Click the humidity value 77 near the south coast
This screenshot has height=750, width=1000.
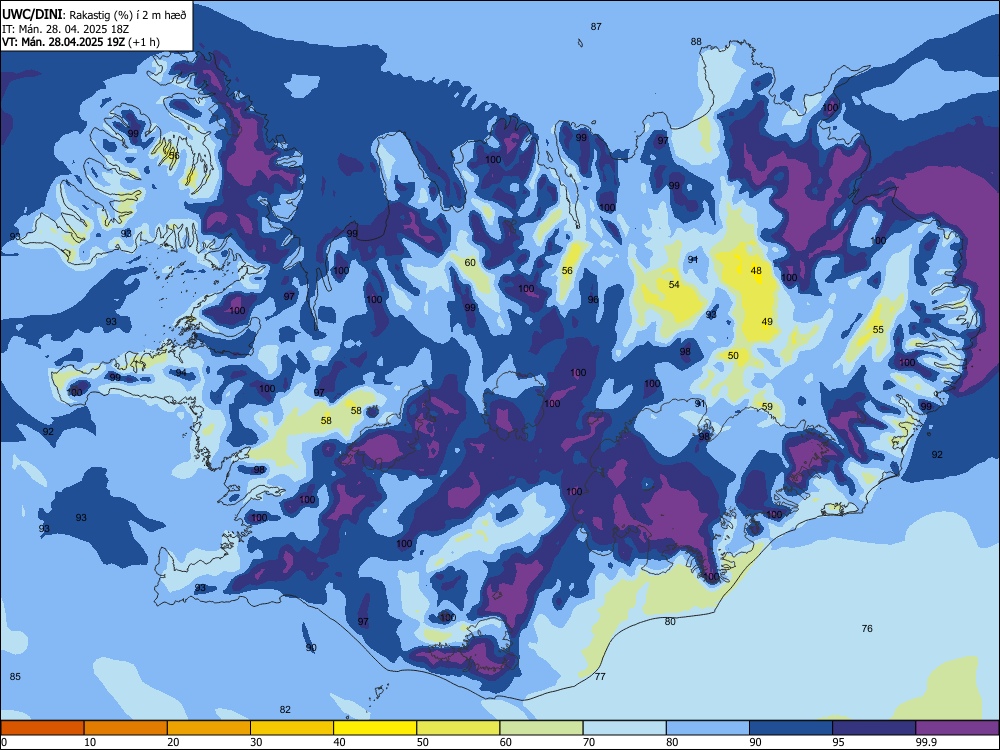[599, 676]
